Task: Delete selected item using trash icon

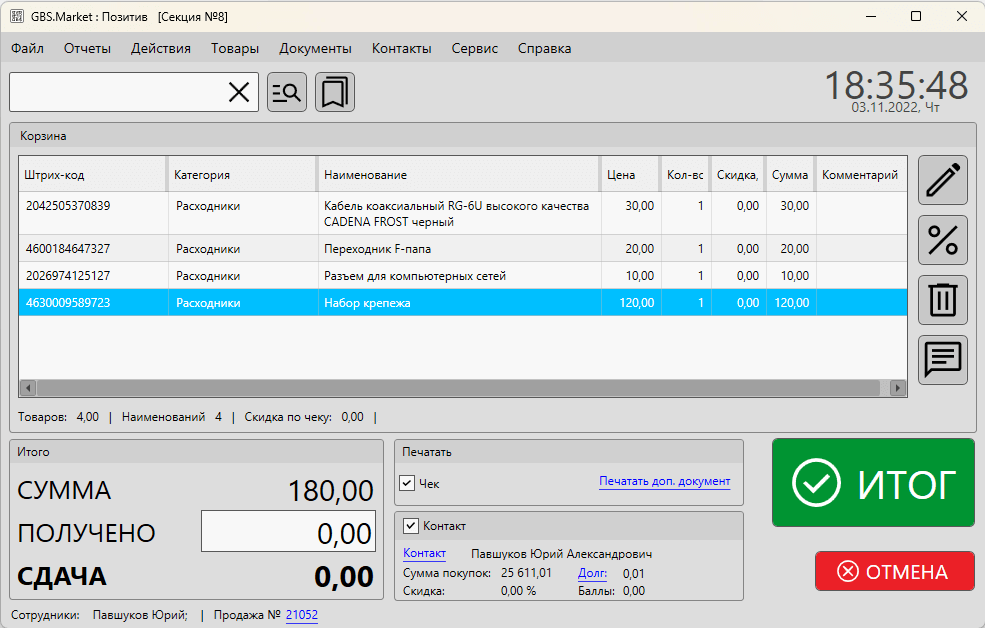Action: (x=942, y=300)
